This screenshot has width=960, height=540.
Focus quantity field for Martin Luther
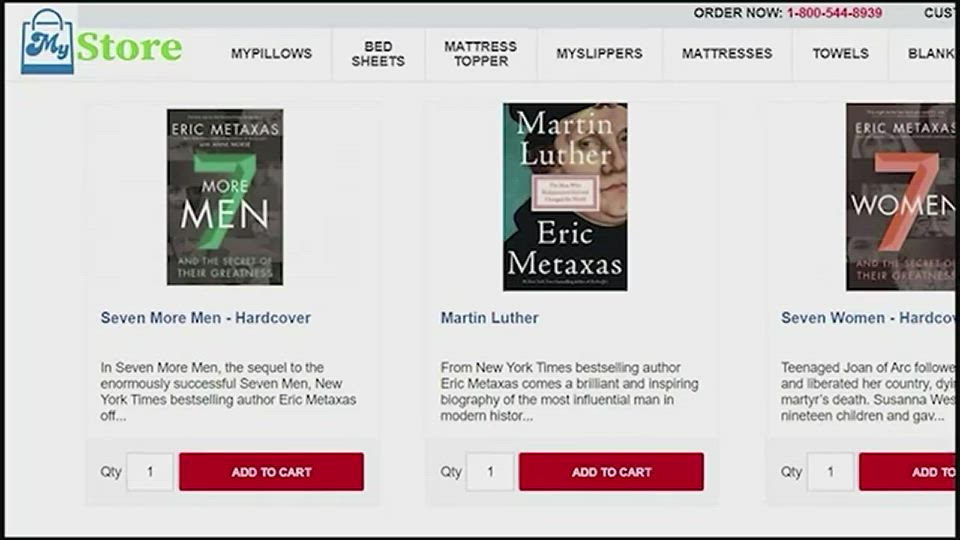pyautogui.click(x=490, y=471)
